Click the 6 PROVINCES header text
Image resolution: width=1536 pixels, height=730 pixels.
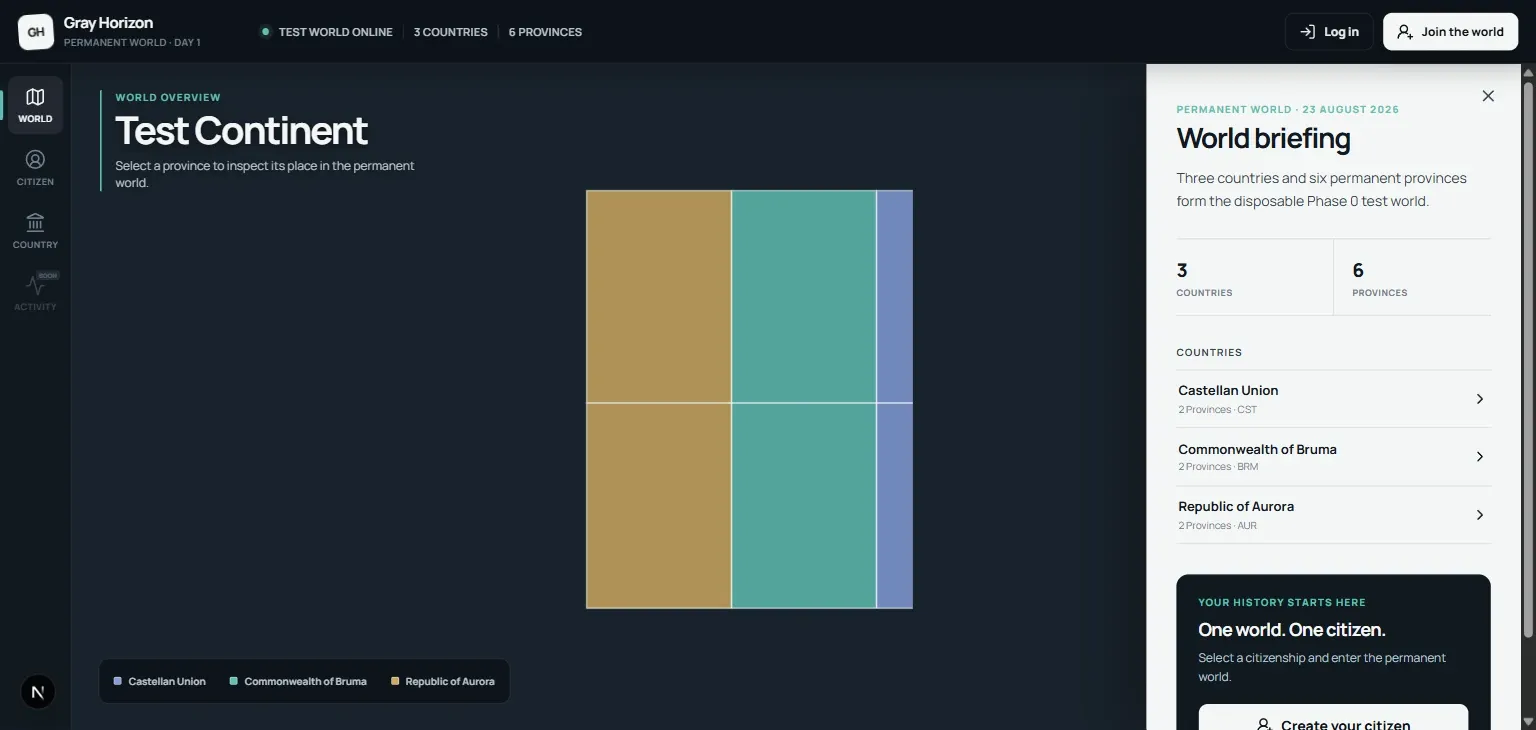tap(545, 32)
